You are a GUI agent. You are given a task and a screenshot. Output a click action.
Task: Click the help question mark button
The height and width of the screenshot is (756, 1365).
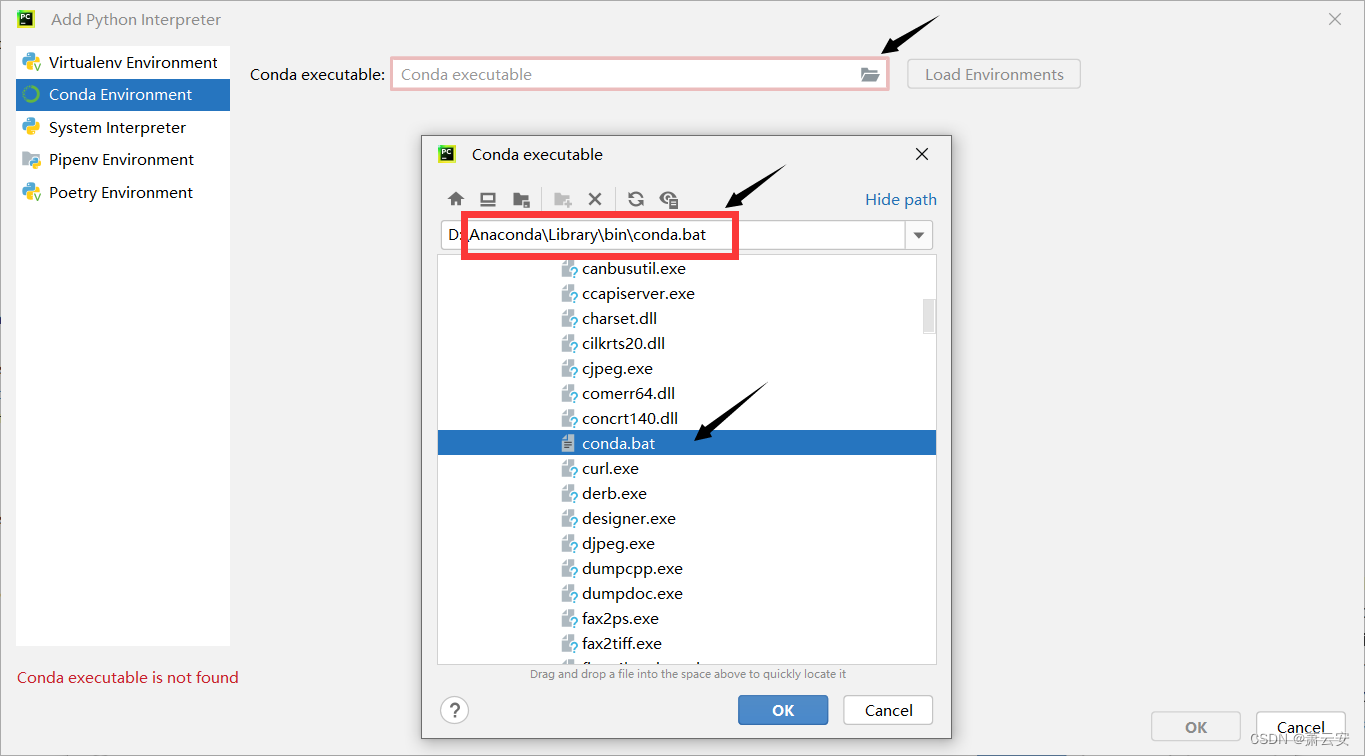point(455,710)
